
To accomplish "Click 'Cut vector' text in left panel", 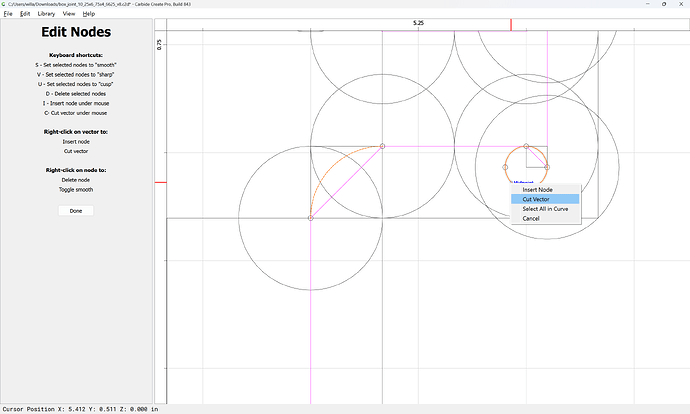I will pos(76,151).
